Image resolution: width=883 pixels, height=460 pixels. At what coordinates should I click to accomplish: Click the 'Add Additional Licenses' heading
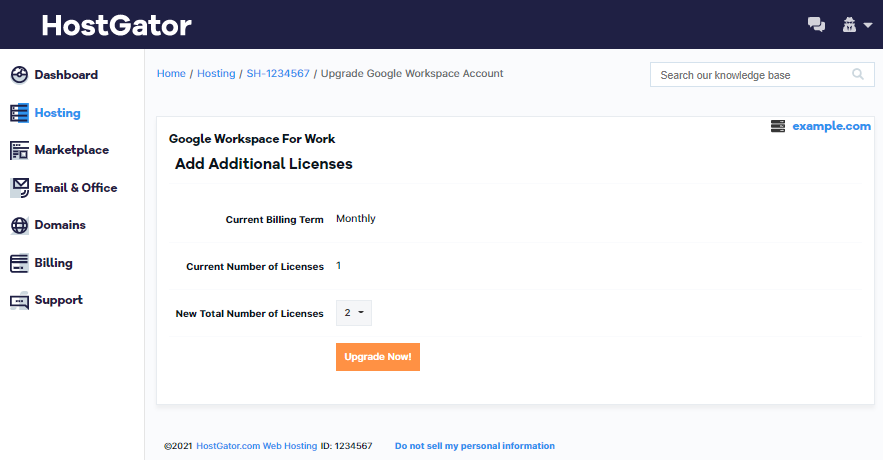(x=264, y=164)
